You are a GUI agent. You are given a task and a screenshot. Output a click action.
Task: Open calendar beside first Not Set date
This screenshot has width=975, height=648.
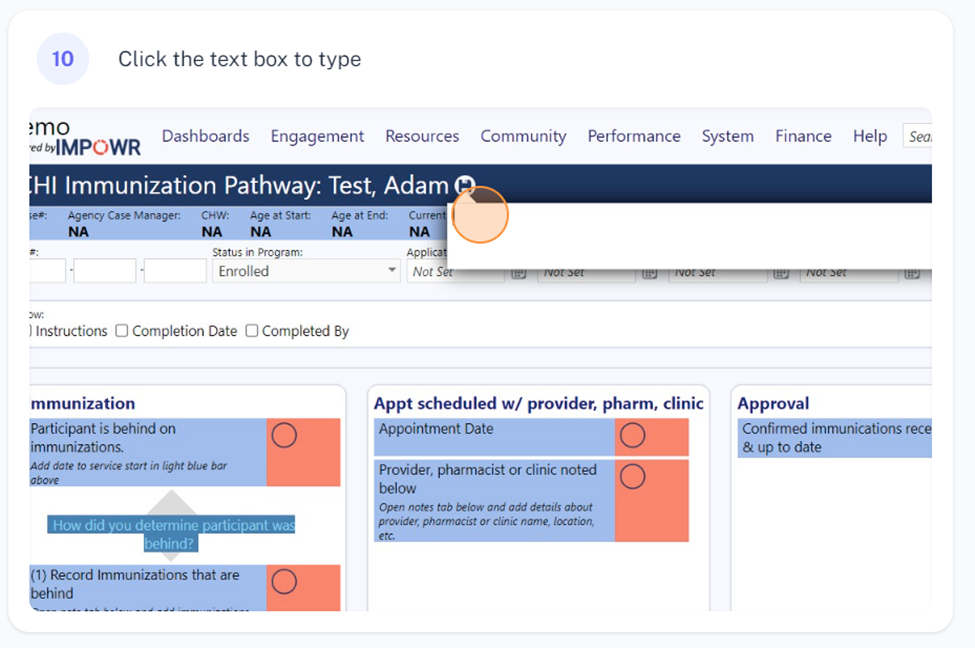click(519, 273)
